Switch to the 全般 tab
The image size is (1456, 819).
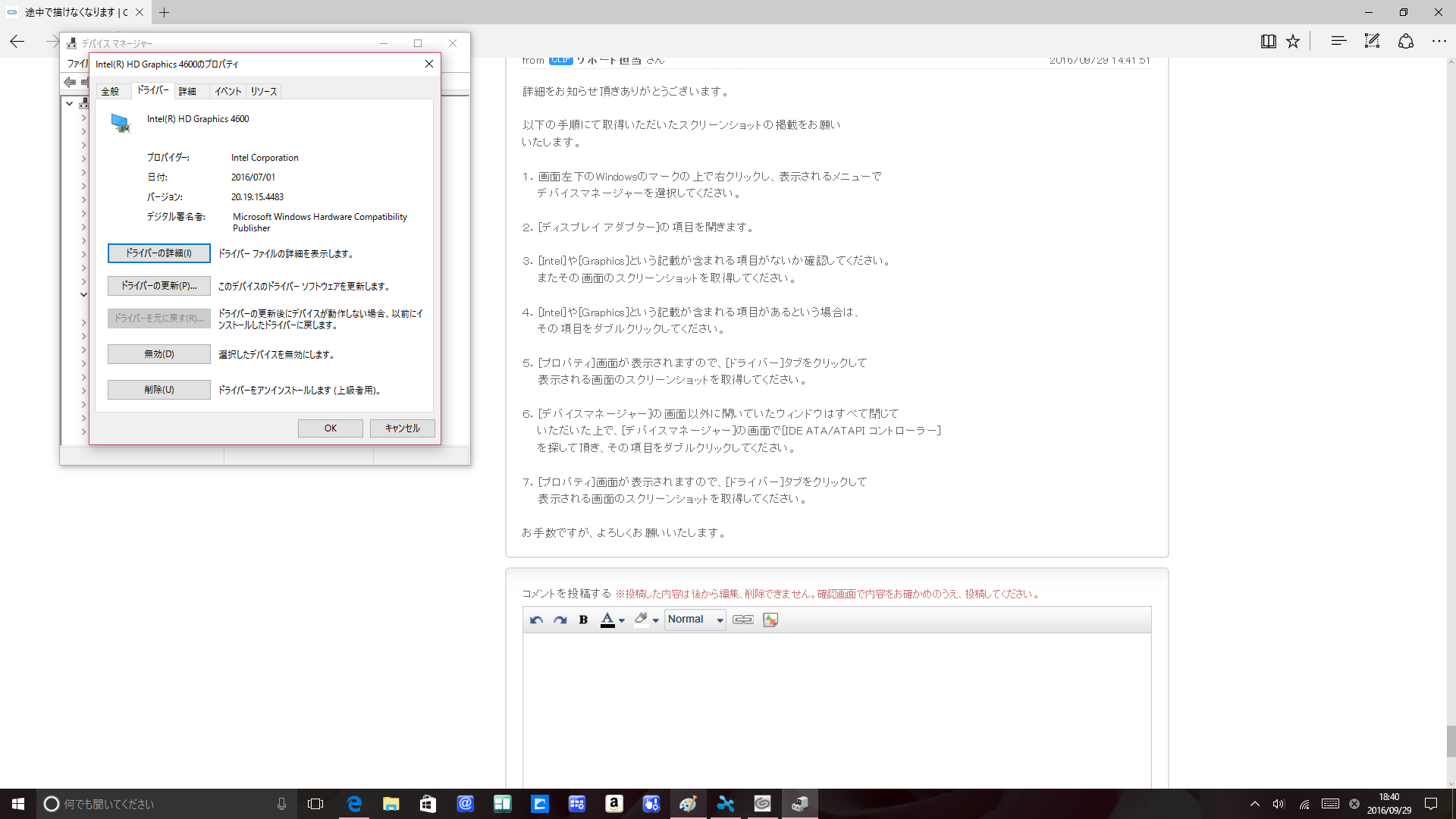pyautogui.click(x=111, y=92)
